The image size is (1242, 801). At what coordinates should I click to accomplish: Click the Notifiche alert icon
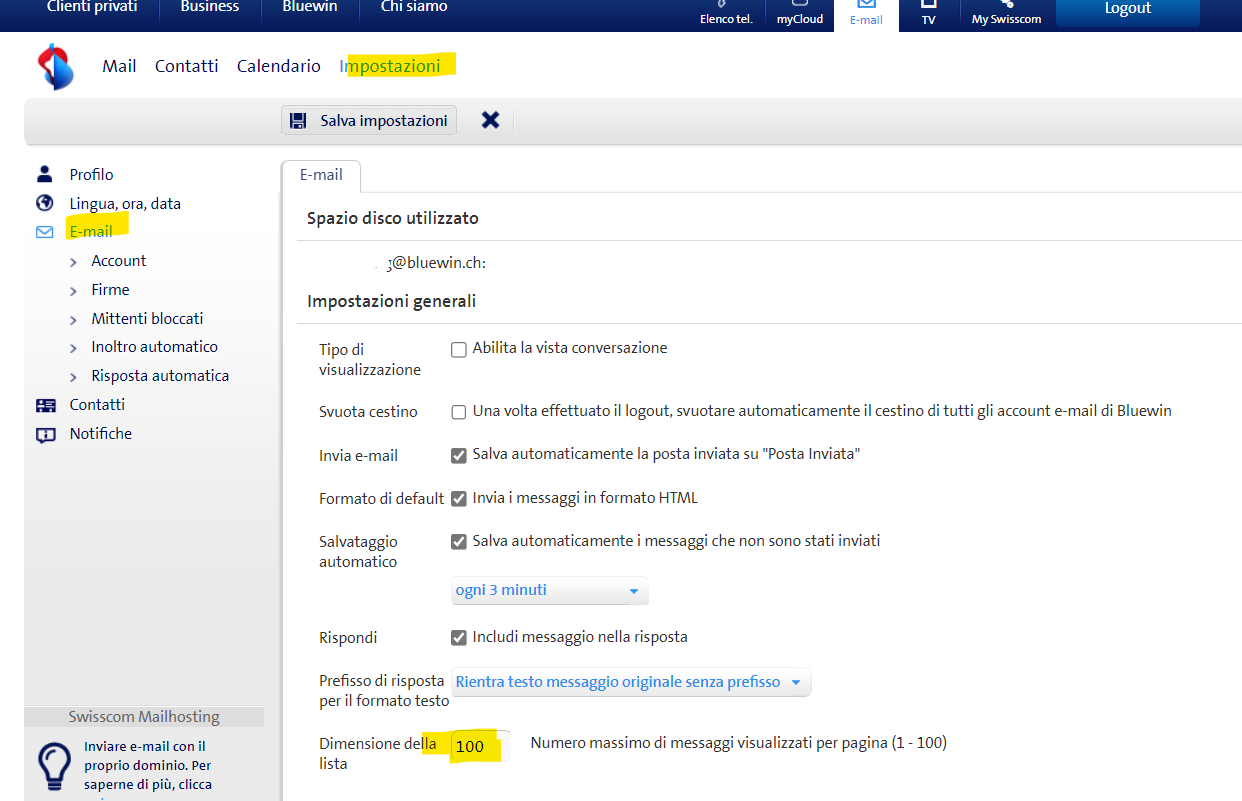click(45, 434)
